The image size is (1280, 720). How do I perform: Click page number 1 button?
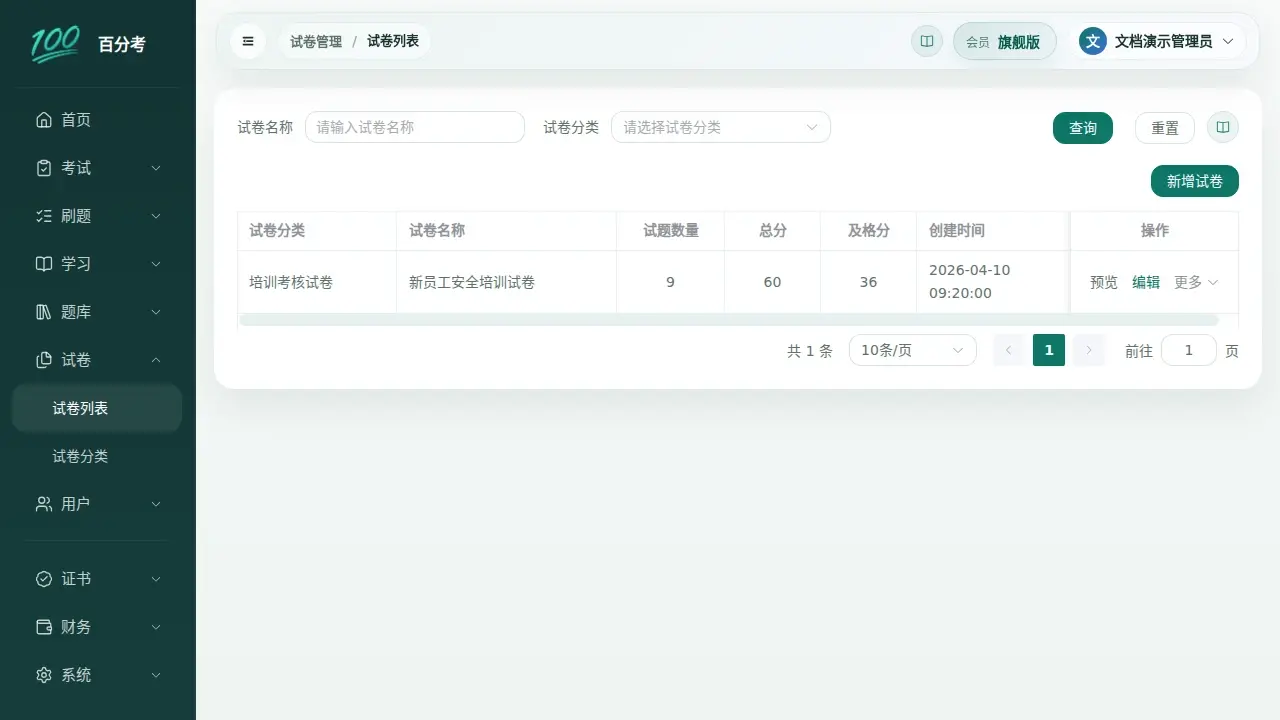[1049, 350]
